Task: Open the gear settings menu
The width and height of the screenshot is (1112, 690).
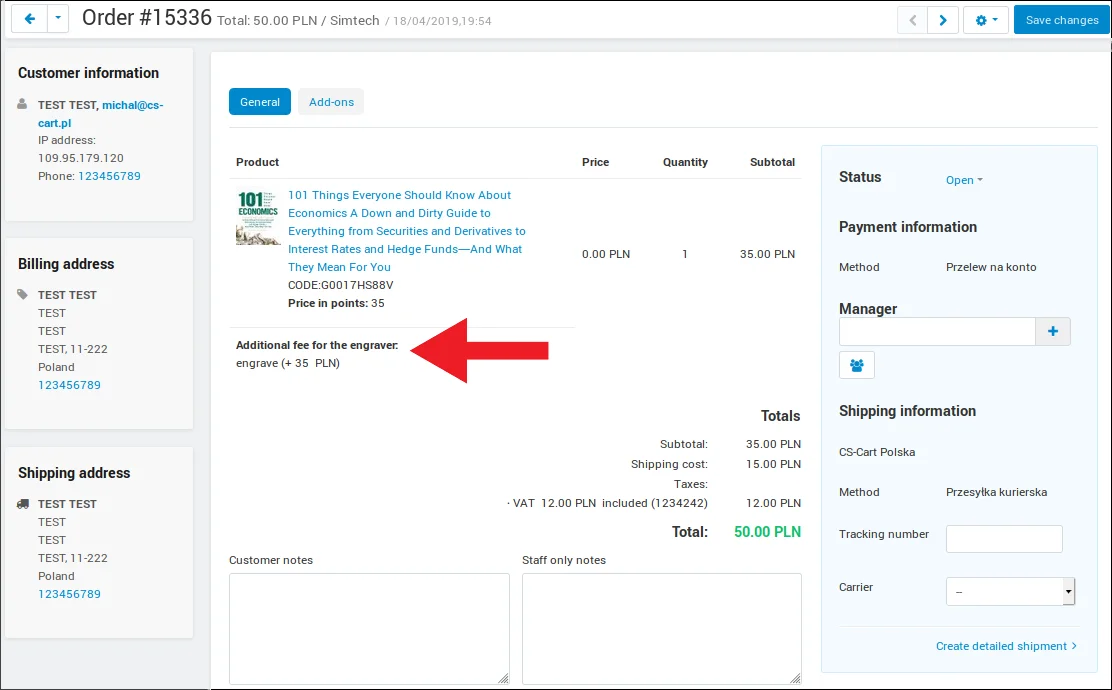Action: 985,20
